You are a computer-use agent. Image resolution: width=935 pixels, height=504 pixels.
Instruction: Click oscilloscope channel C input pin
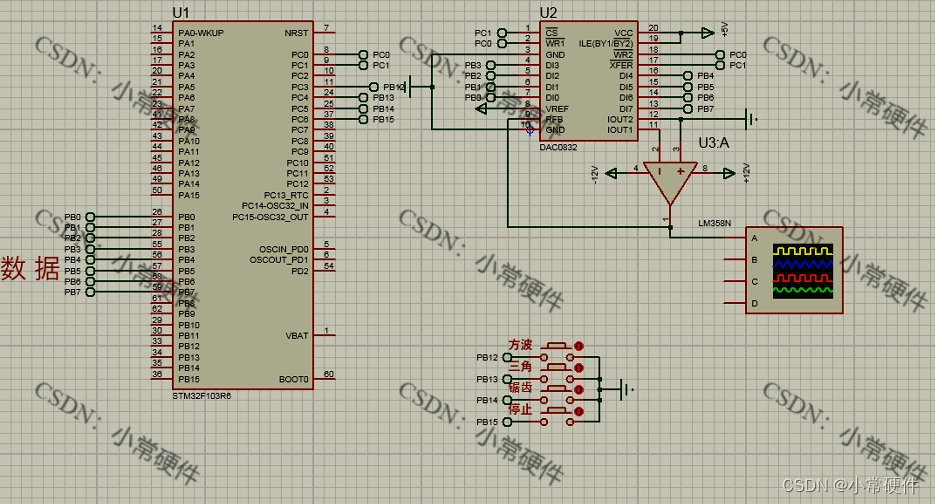pos(735,281)
